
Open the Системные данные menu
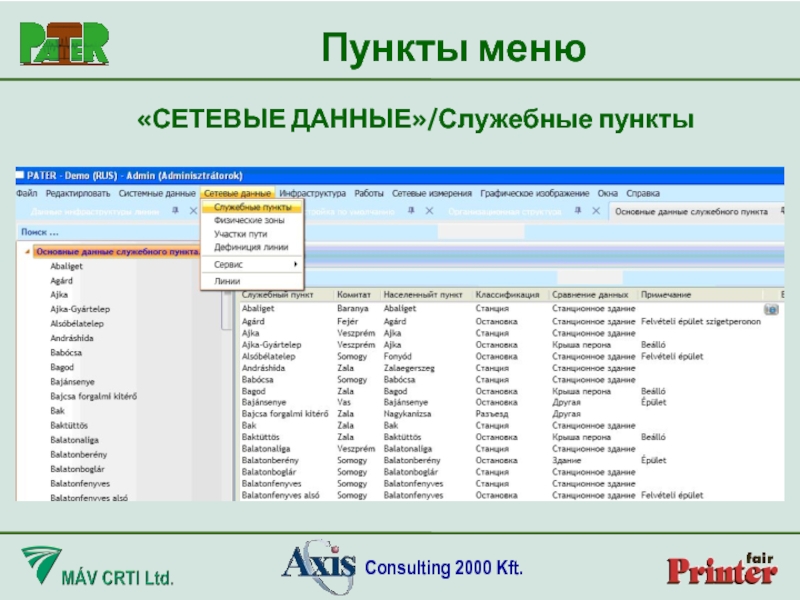tap(157, 193)
